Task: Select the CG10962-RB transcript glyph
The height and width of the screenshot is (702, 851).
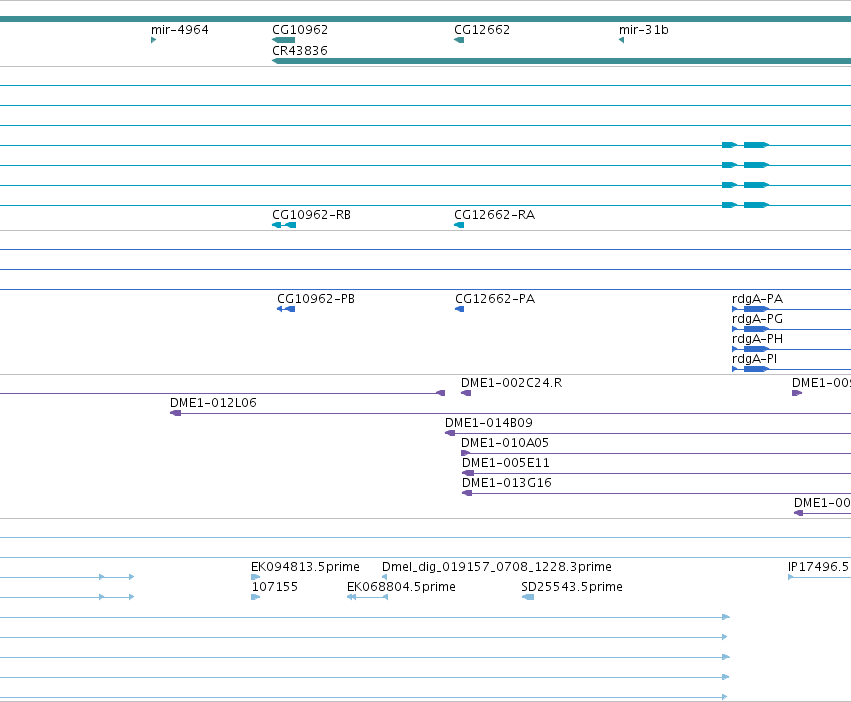Action: click(x=284, y=225)
